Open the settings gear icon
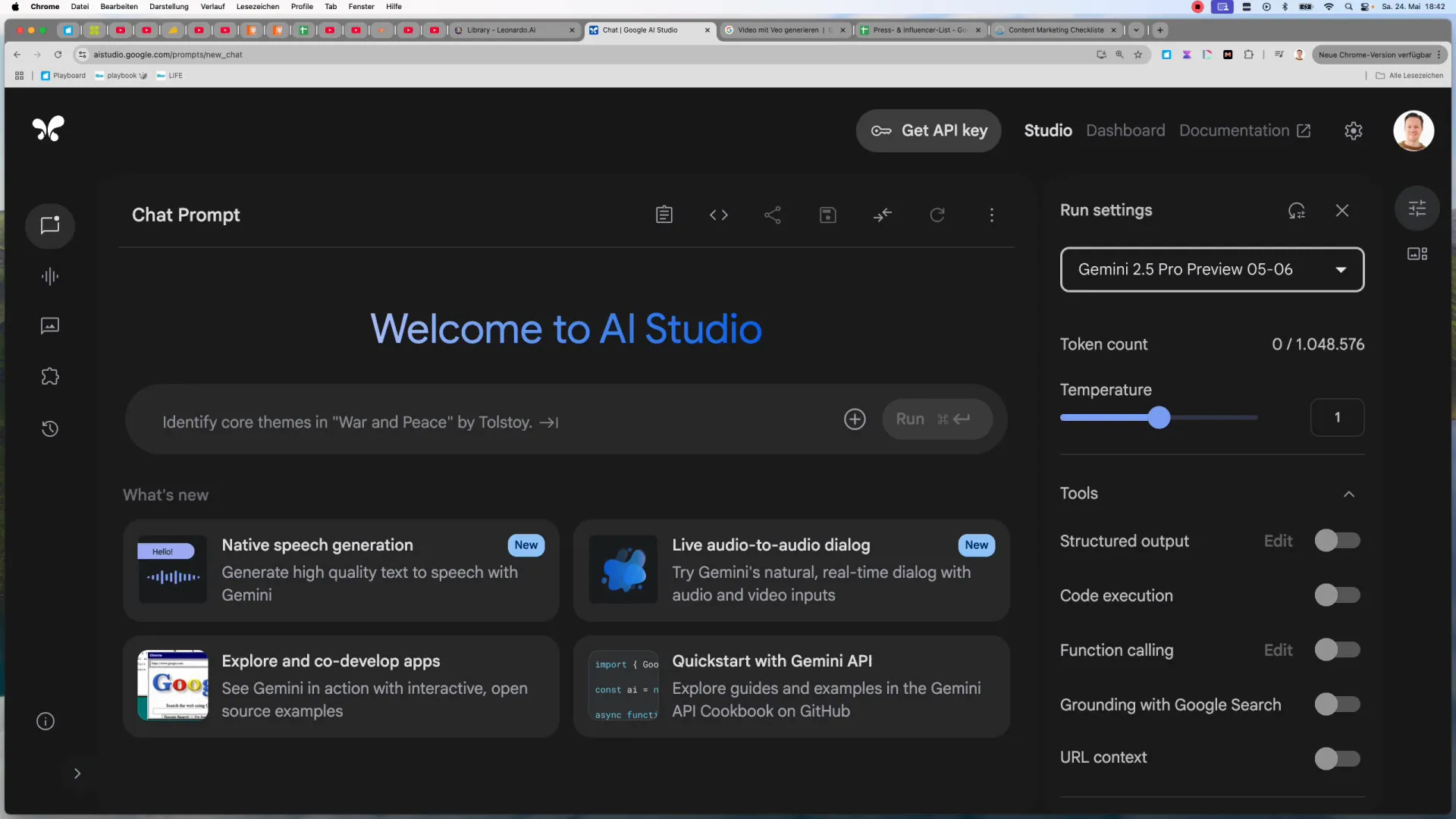The height and width of the screenshot is (819, 1456). coord(1354,130)
